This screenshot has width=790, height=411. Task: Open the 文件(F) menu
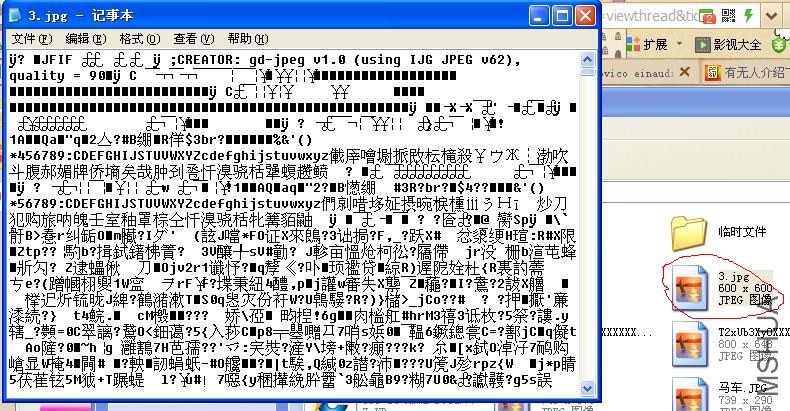(x=31, y=38)
